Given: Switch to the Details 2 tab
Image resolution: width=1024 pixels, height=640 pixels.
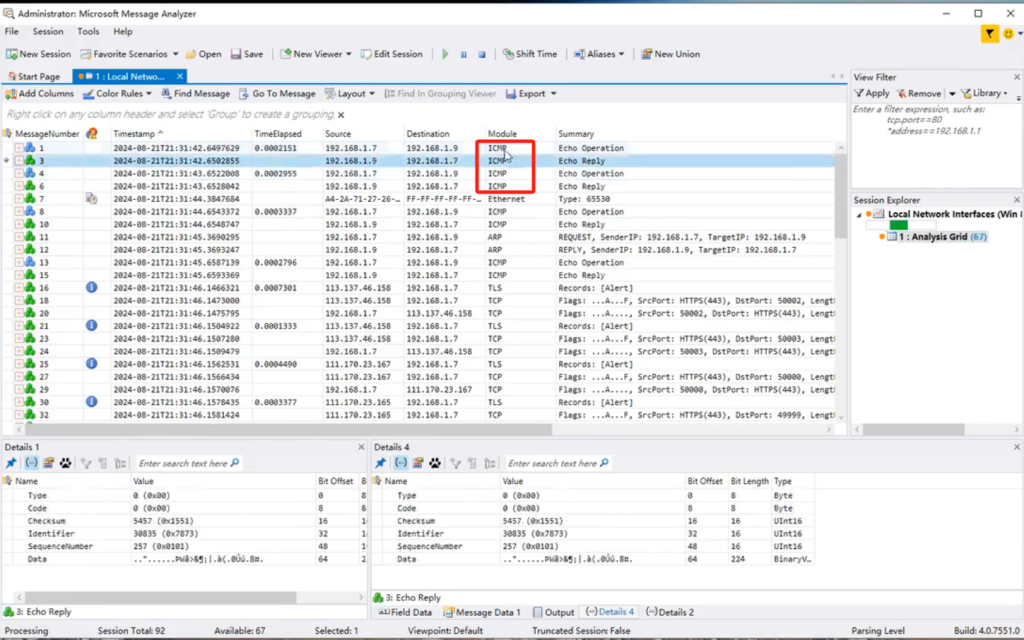Looking at the screenshot, I should point(670,613).
